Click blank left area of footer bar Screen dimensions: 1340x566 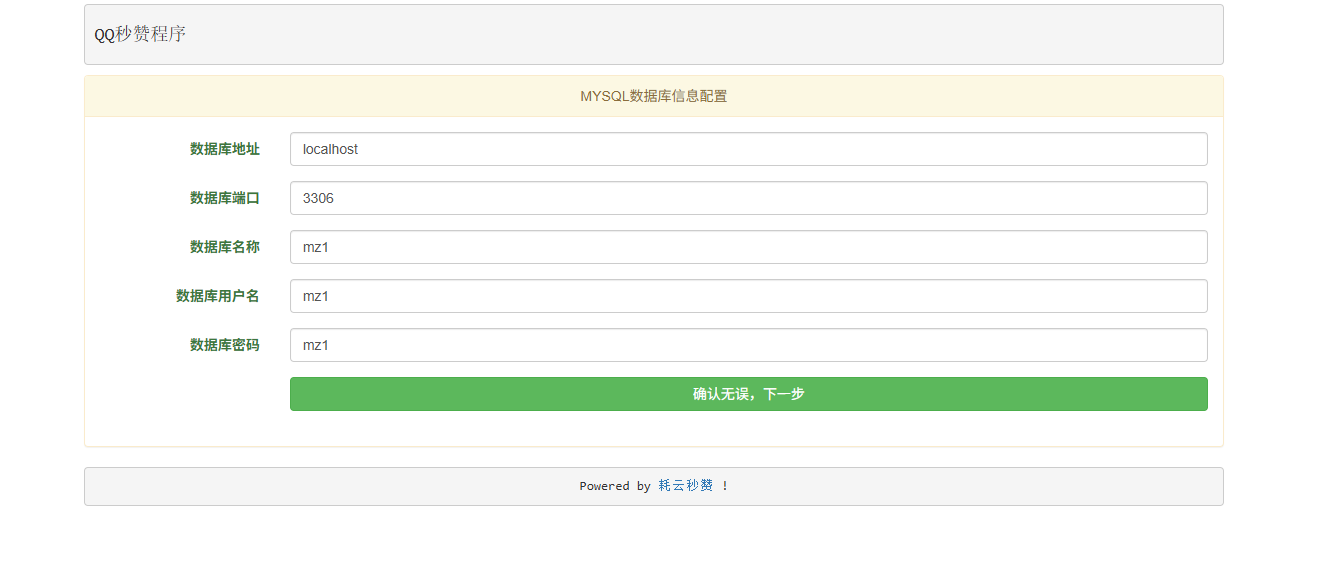point(300,486)
